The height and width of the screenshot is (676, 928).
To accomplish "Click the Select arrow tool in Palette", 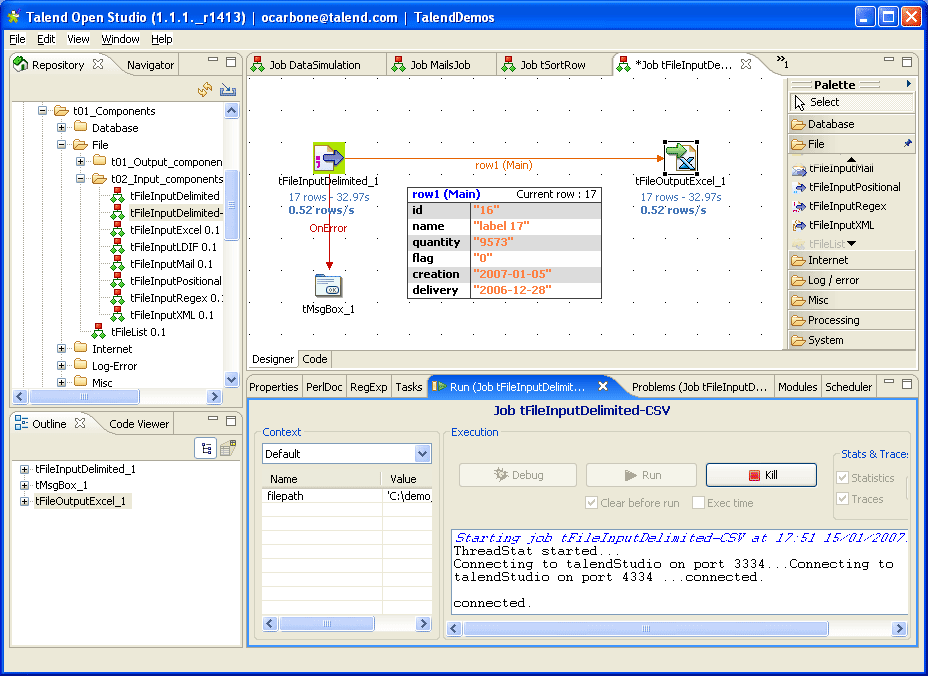I will tap(824, 102).
